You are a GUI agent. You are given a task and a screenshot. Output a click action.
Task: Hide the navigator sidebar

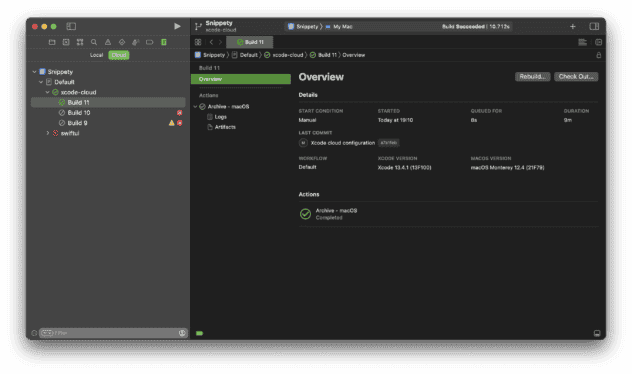pos(71,26)
